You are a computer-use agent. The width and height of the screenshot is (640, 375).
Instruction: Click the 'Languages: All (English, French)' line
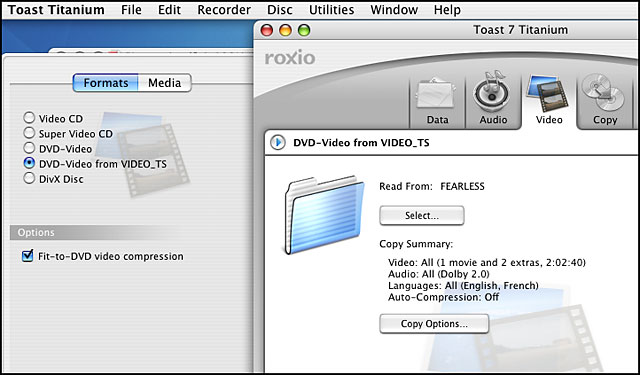point(463,286)
